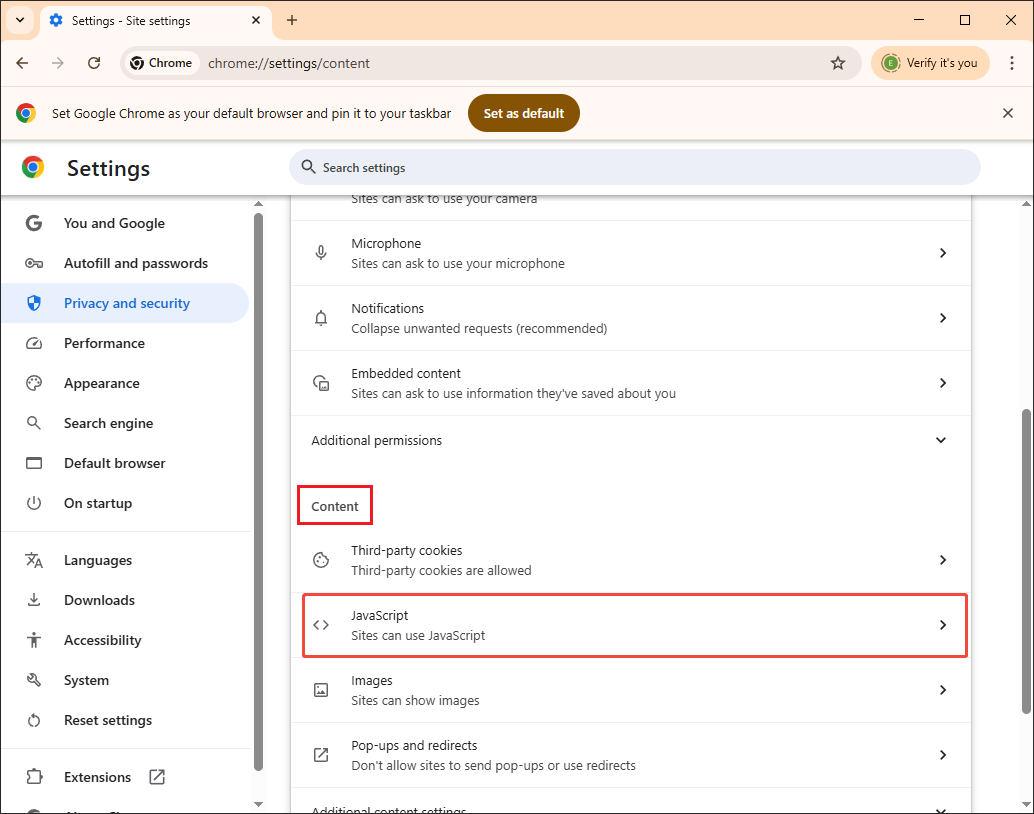Click the Images icon in Content section
Image resolution: width=1034 pixels, height=814 pixels.
(321, 689)
